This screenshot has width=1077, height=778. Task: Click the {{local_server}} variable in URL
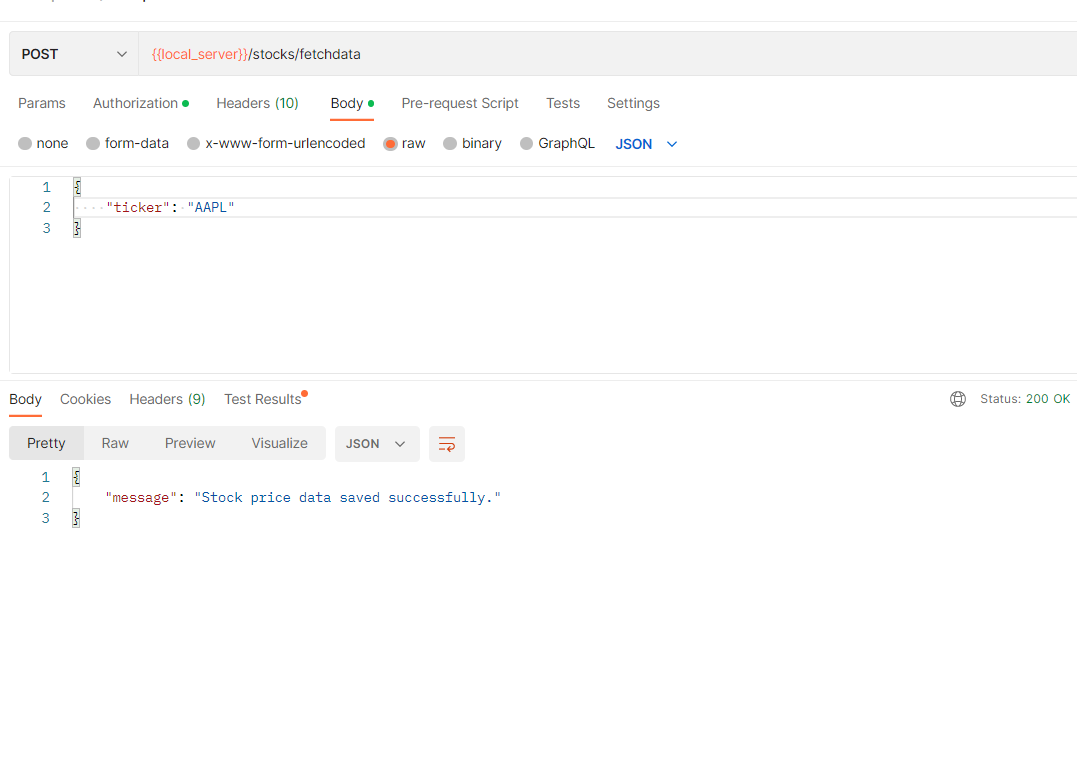(x=199, y=54)
